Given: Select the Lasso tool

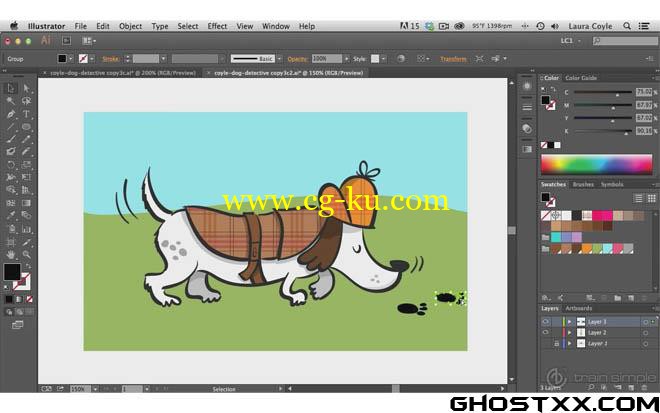Looking at the screenshot, I should point(27,101).
